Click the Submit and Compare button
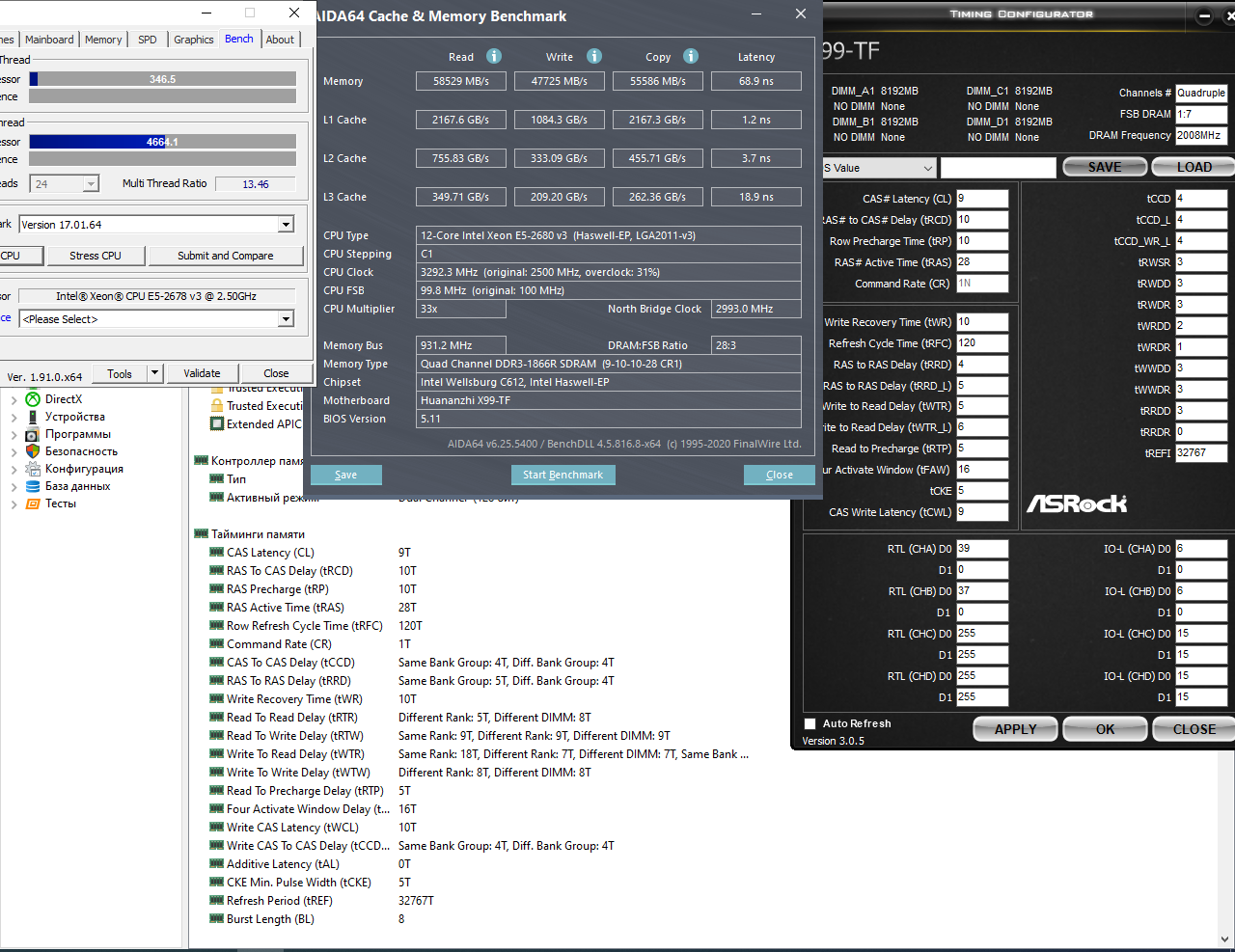1235x952 pixels. [x=226, y=256]
